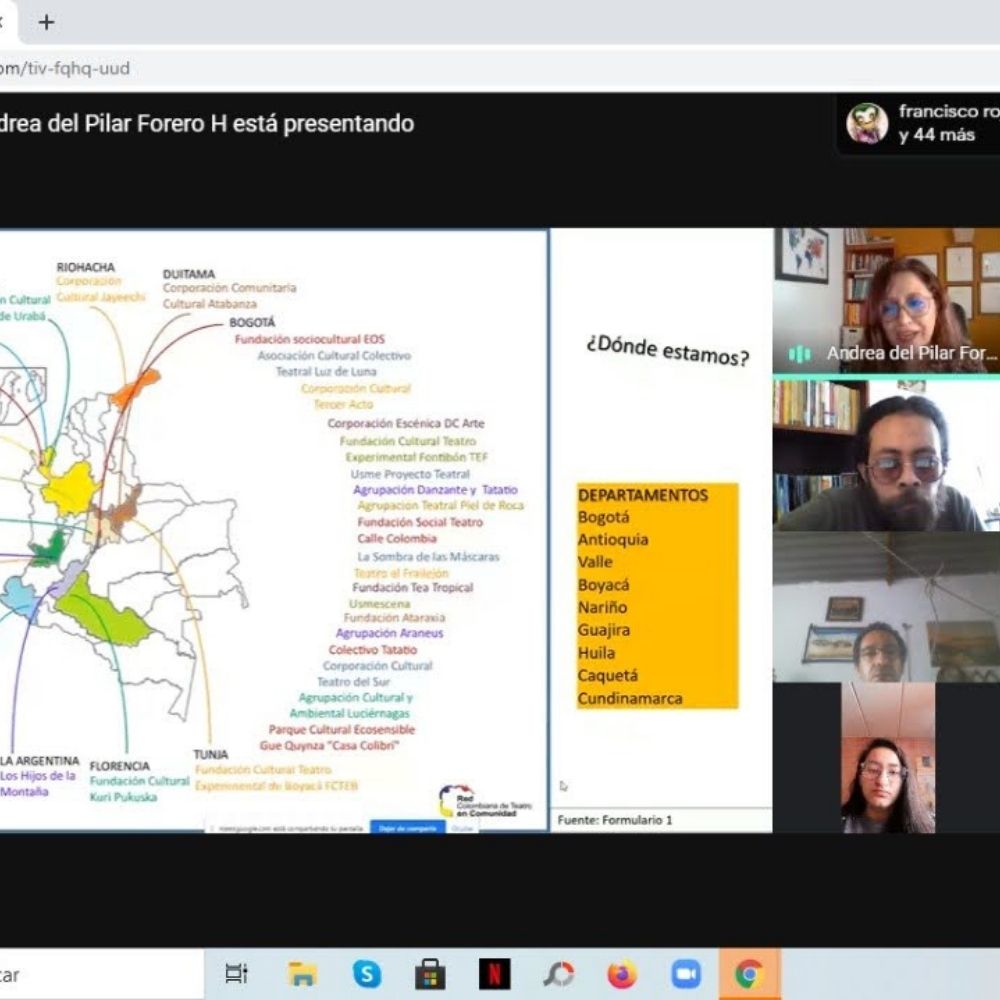The width and height of the screenshot is (1000, 1000).
Task: Click the Fuente: Formulario 1 footer text
Action: pyautogui.click(x=615, y=820)
